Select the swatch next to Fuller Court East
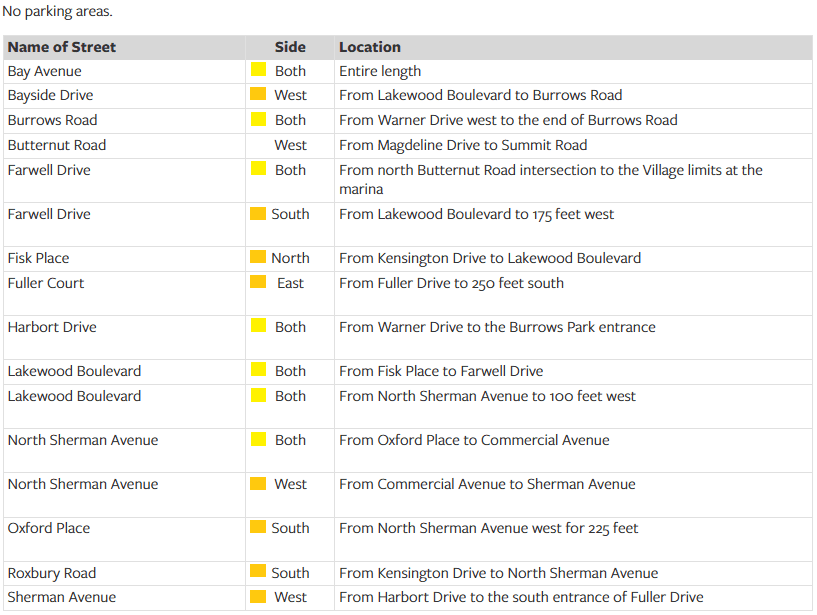Image resolution: width=817 pixels, height=615 pixels. pyautogui.click(x=258, y=282)
